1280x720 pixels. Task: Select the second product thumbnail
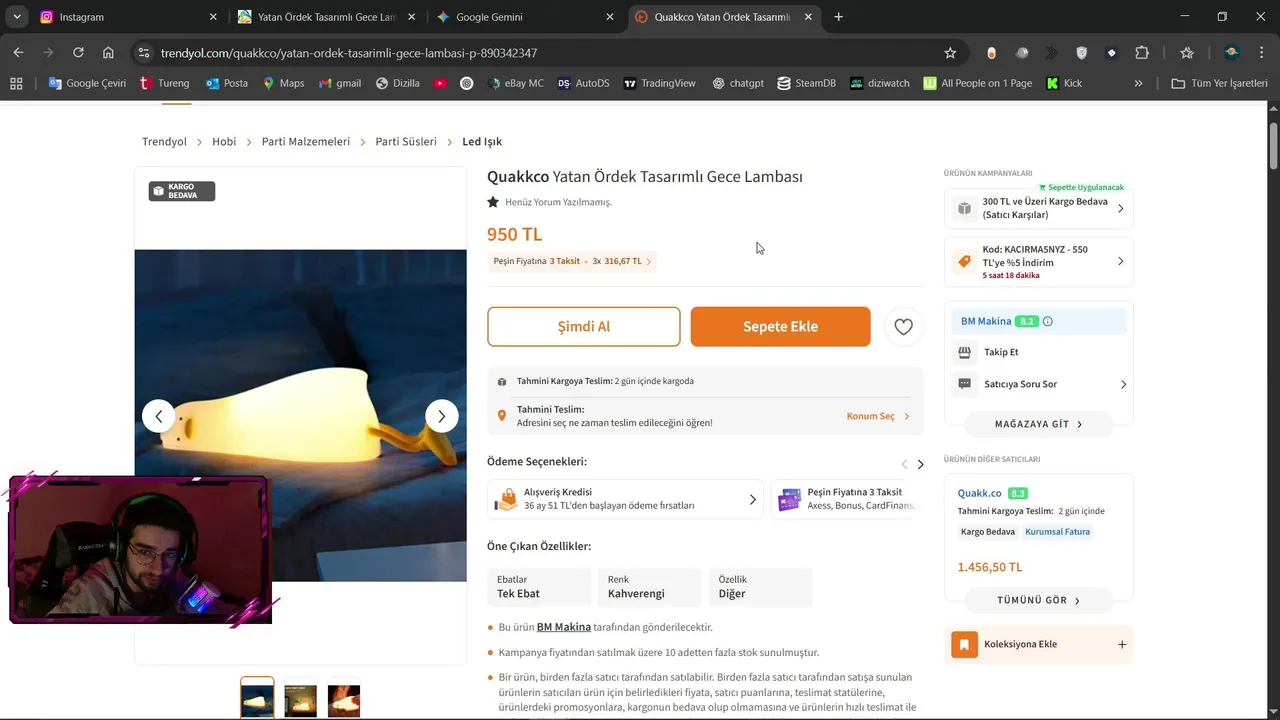(x=300, y=699)
